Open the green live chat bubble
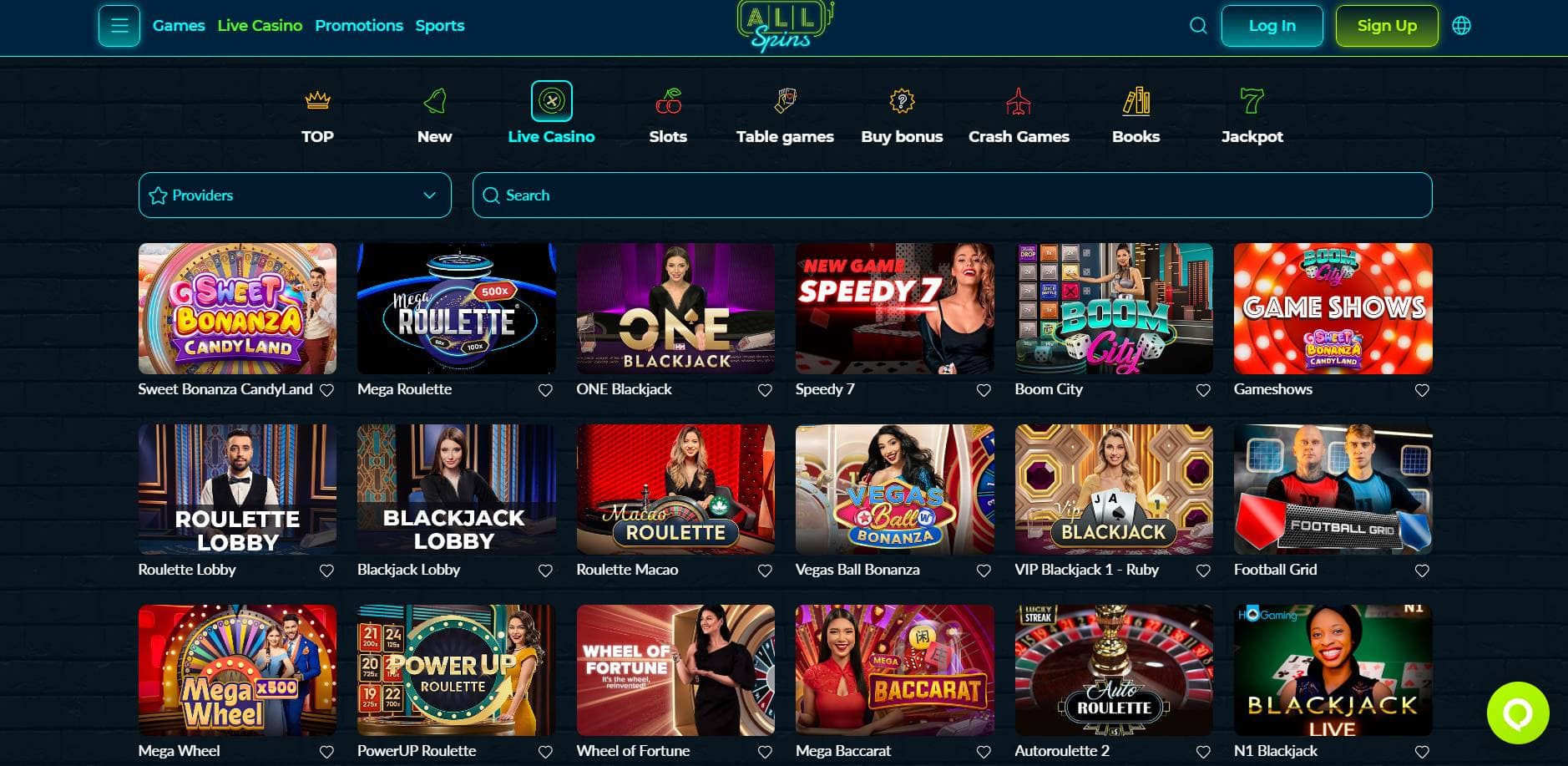The image size is (1568, 766). [x=1518, y=713]
